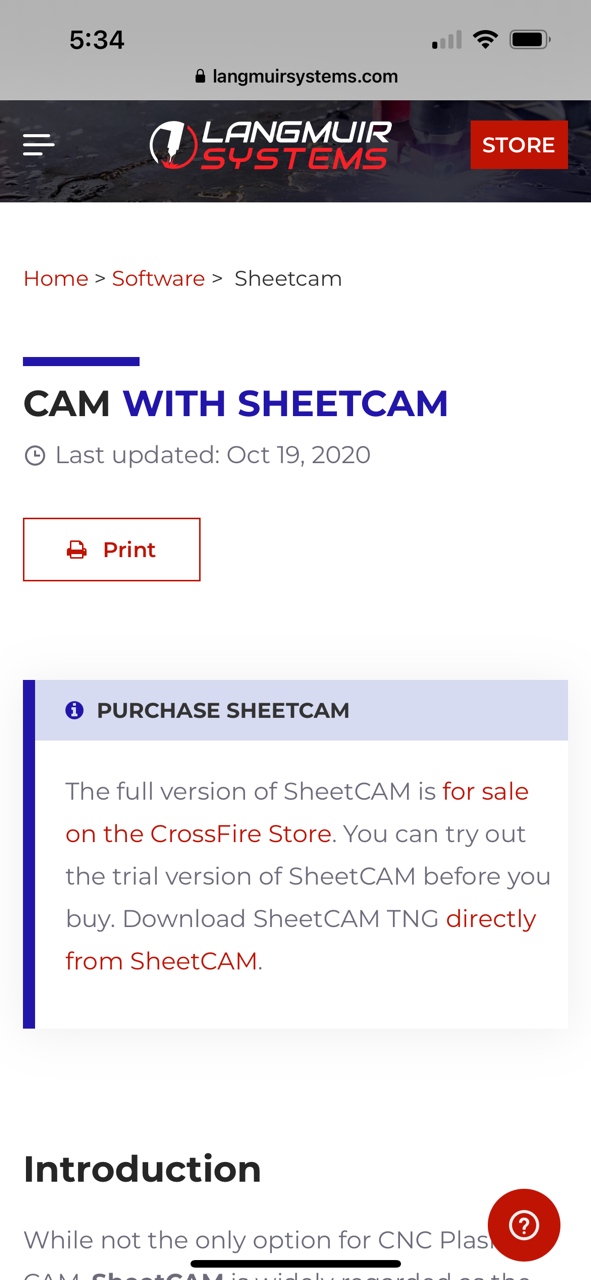Tap the langmuirsystems.com address bar

(x=296, y=76)
